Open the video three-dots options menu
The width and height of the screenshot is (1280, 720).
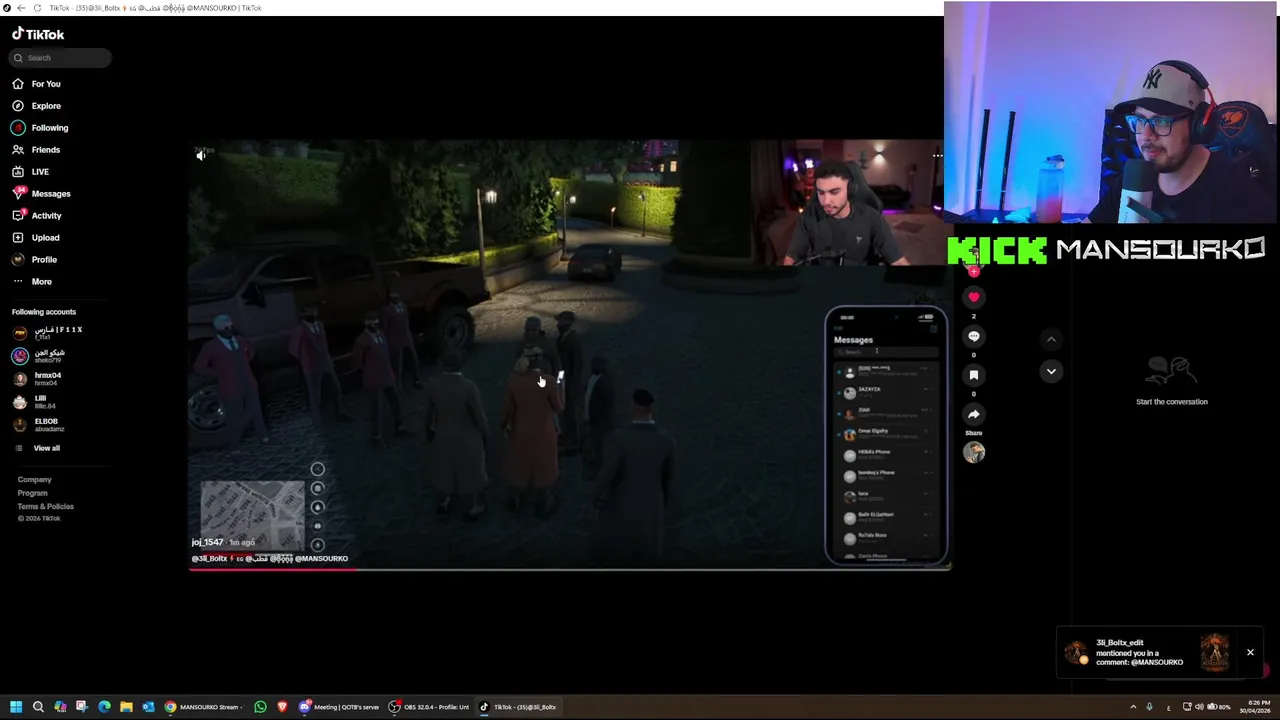click(937, 155)
